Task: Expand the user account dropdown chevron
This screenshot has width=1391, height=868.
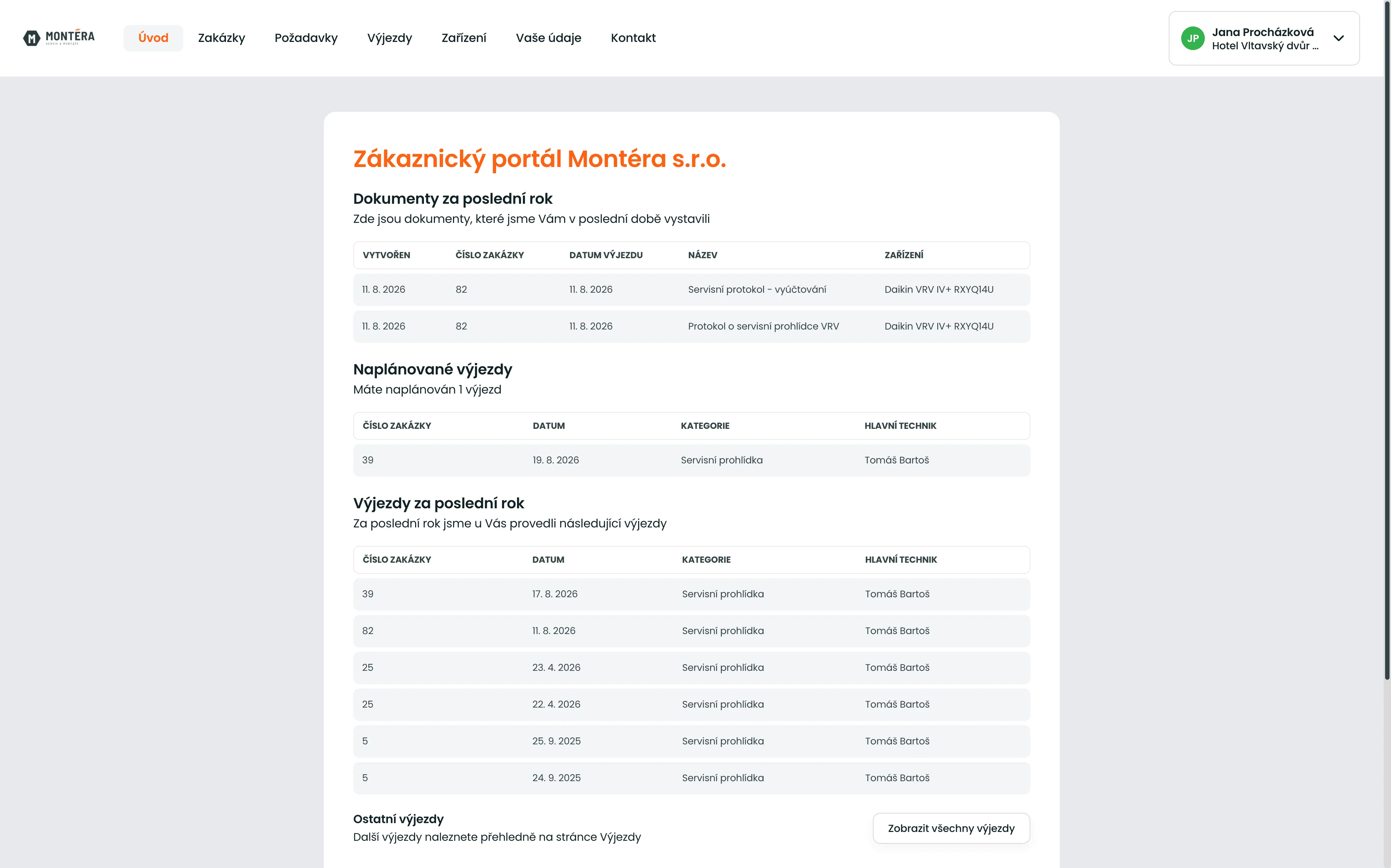Action: [x=1339, y=39]
